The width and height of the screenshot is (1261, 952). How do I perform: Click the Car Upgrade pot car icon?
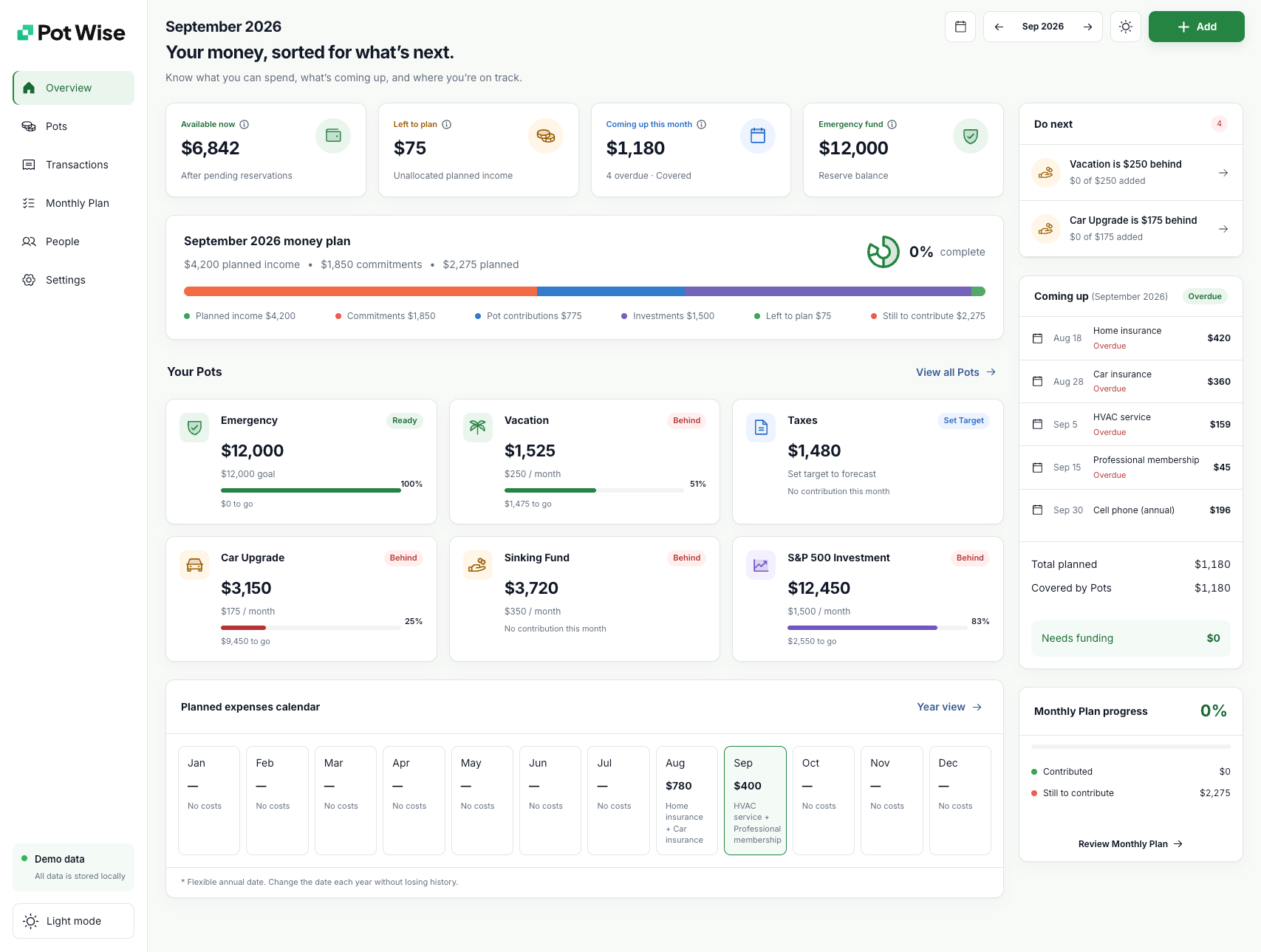click(194, 565)
